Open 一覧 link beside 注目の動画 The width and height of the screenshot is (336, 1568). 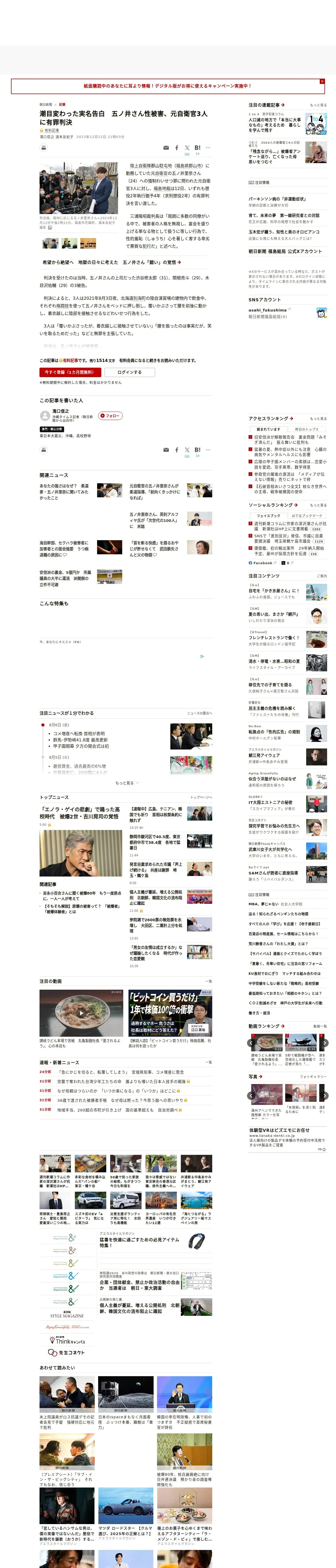click(209, 981)
